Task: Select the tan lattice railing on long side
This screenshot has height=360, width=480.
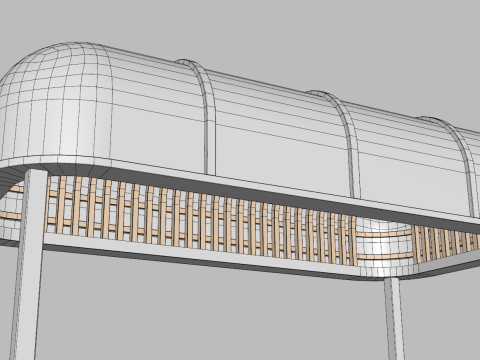Action: [x=200, y=220]
